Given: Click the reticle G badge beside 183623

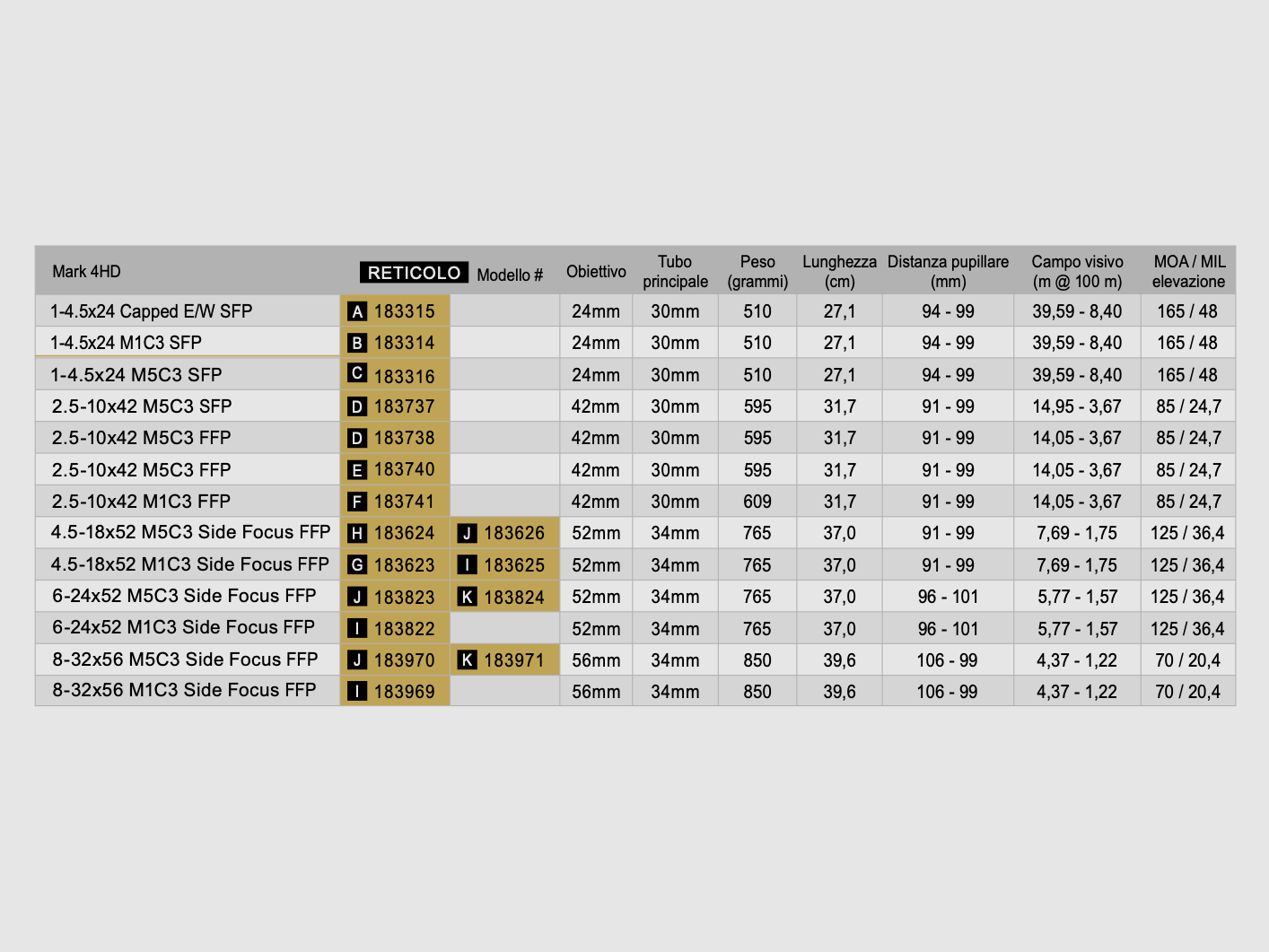Looking at the screenshot, I should click(x=357, y=565).
